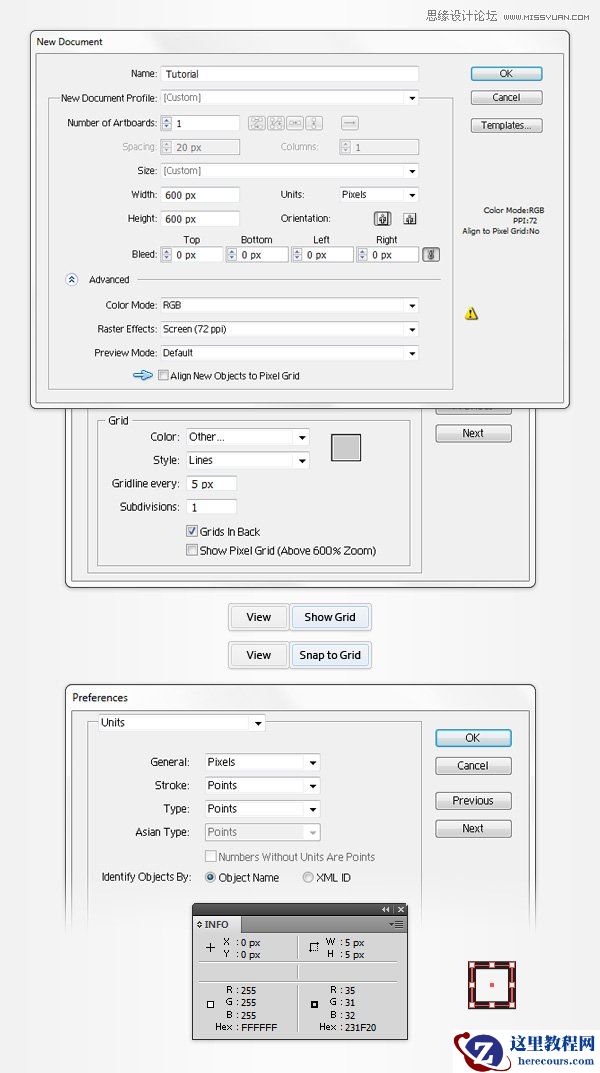
Task: Click the change artboard layout direction arrow icon
Action: [x=350, y=123]
